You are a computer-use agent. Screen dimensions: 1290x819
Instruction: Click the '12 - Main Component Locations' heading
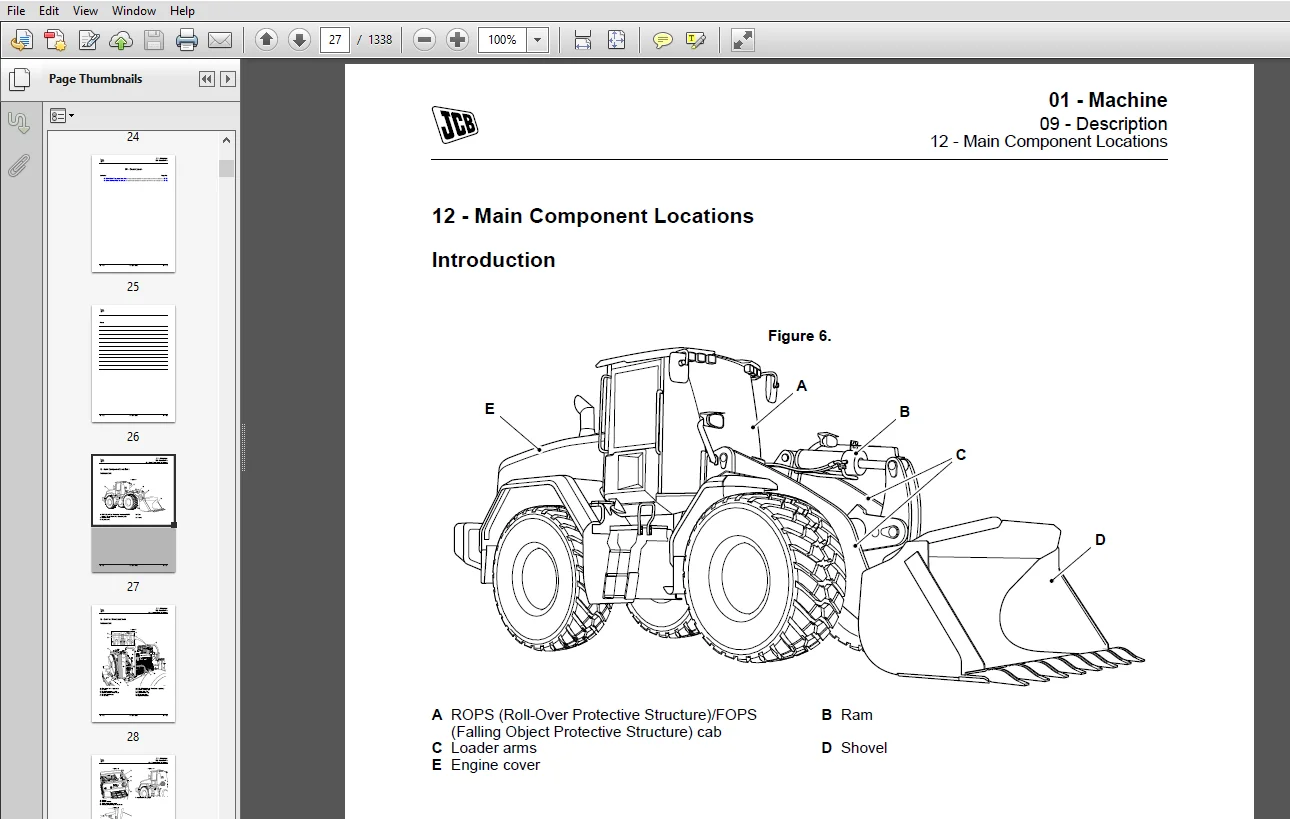pyautogui.click(x=593, y=216)
